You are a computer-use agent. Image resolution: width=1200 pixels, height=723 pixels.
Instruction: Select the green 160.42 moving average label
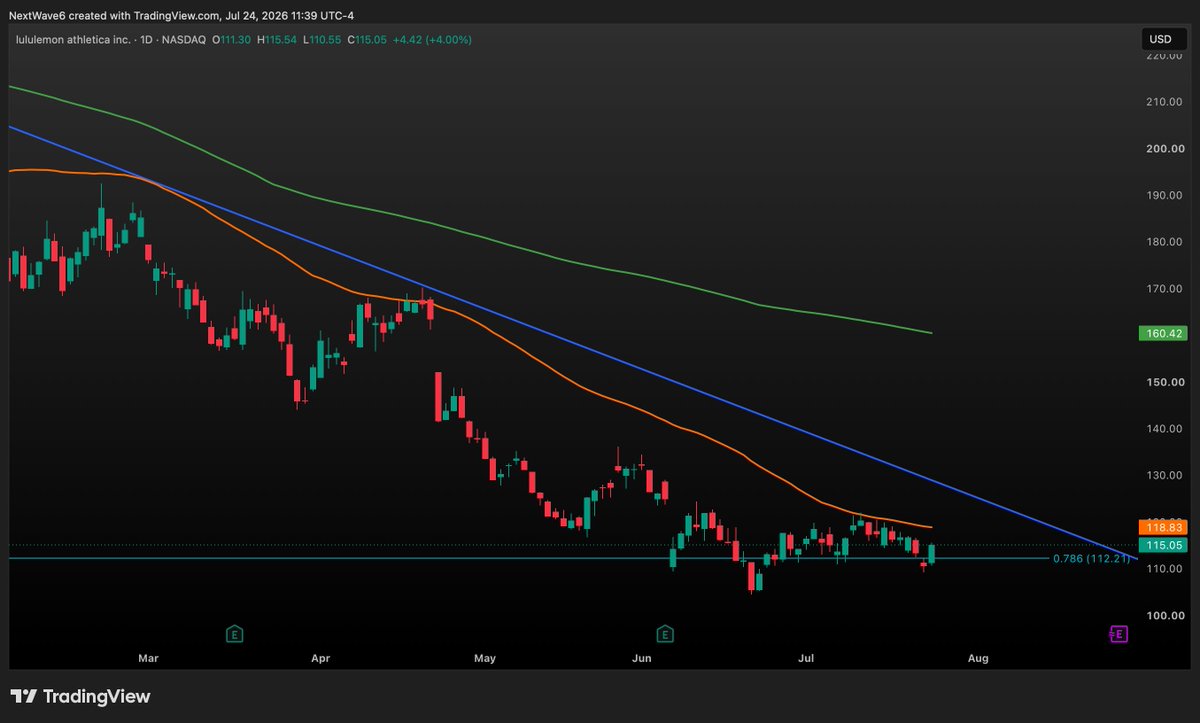click(1162, 333)
